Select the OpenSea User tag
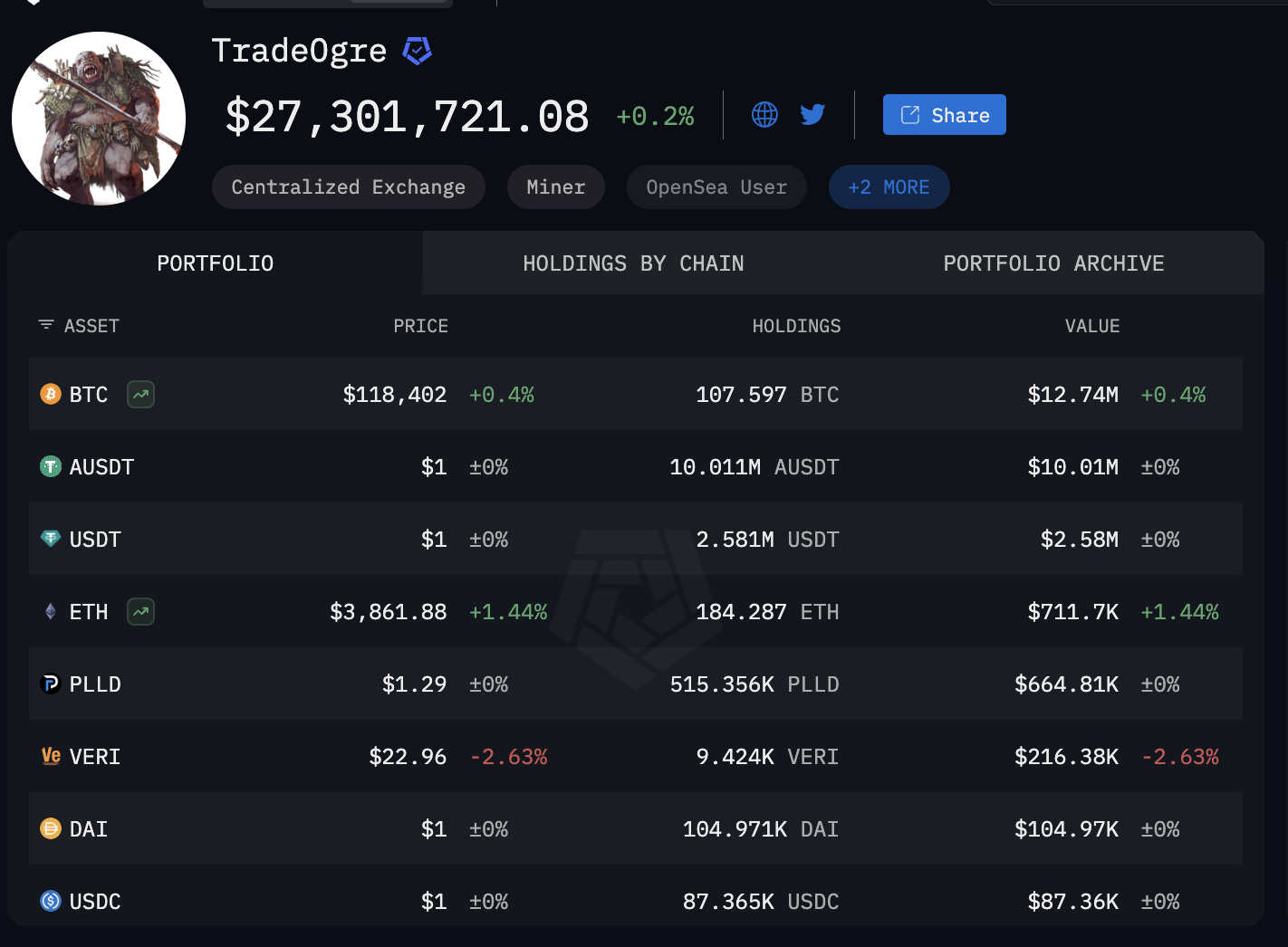1288x947 pixels. (716, 187)
